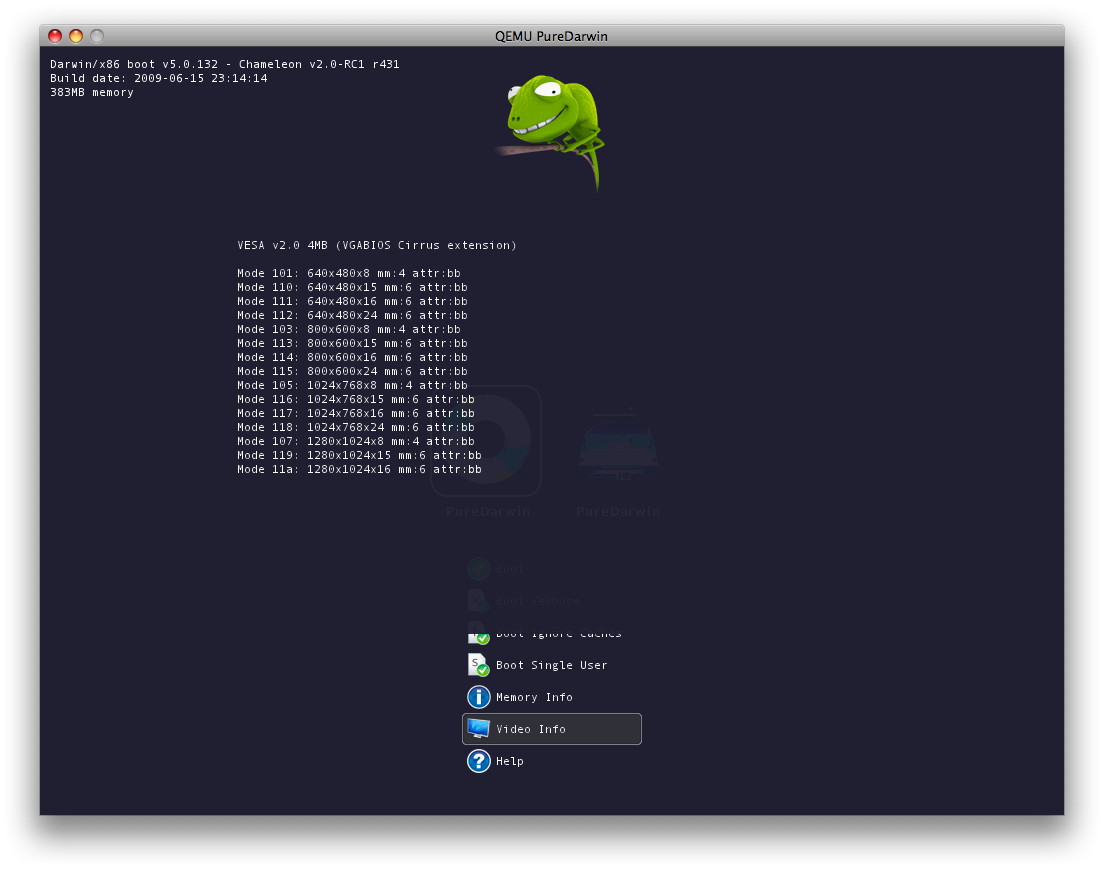
Task: Click the line Mode 107: 1280x1024x8
Action: pyautogui.click(x=356, y=441)
